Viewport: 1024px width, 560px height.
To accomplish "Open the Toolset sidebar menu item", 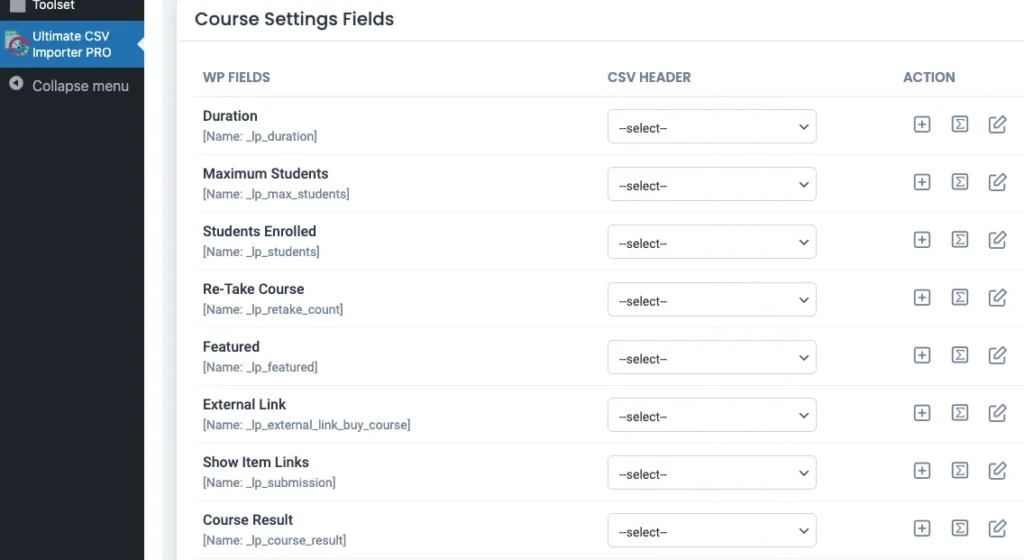I will (53, 6).
